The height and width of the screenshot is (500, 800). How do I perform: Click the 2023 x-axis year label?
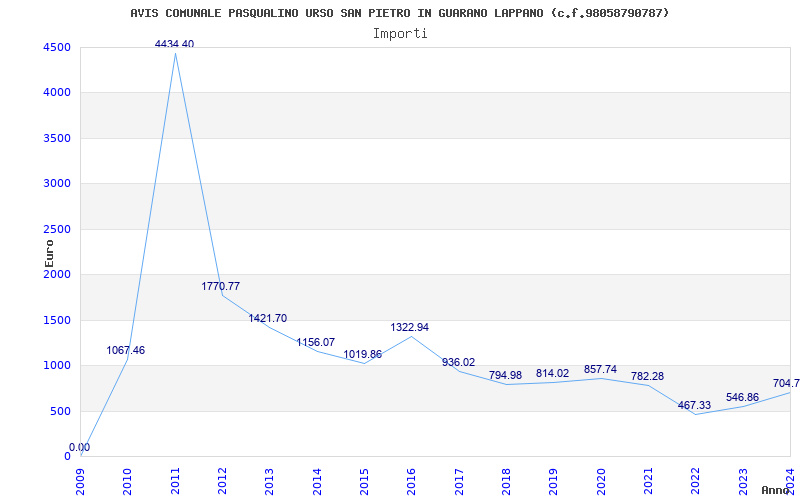(x=743, y=481)
